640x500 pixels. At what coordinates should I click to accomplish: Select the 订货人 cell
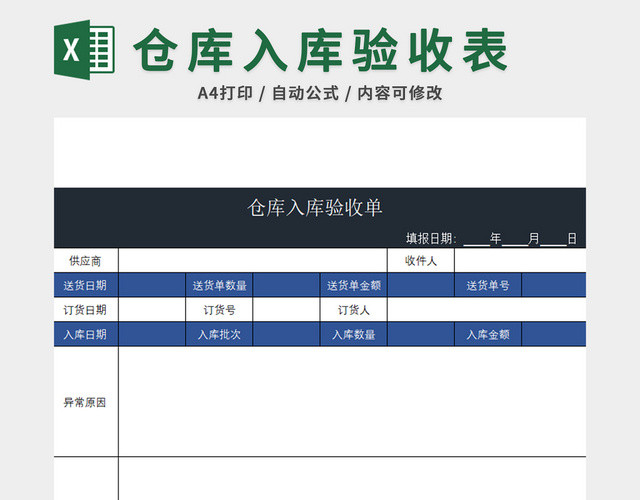(354, 310)
